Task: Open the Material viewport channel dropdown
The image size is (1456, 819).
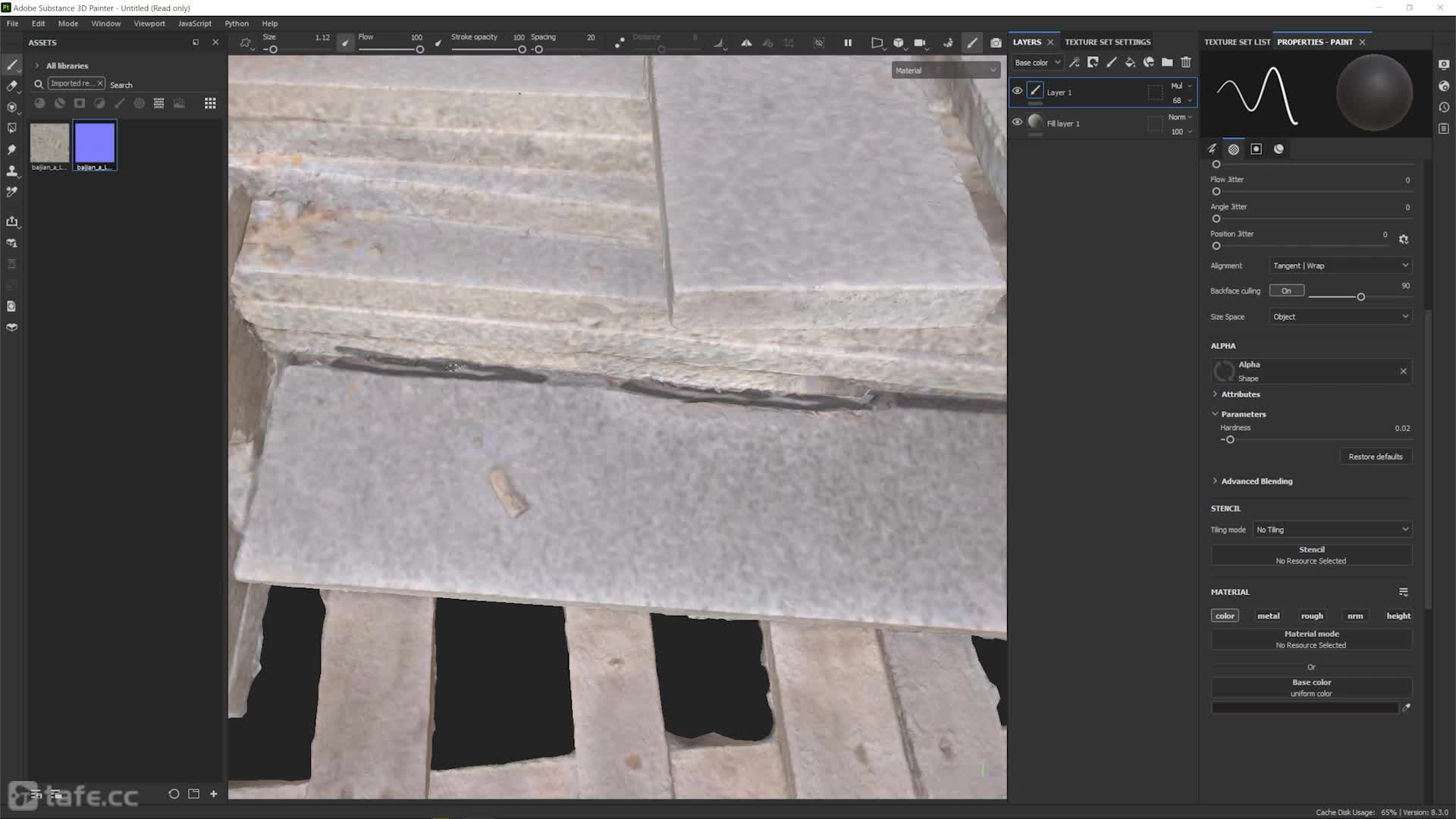Action: pyautogui.click(x=946, y=71)
